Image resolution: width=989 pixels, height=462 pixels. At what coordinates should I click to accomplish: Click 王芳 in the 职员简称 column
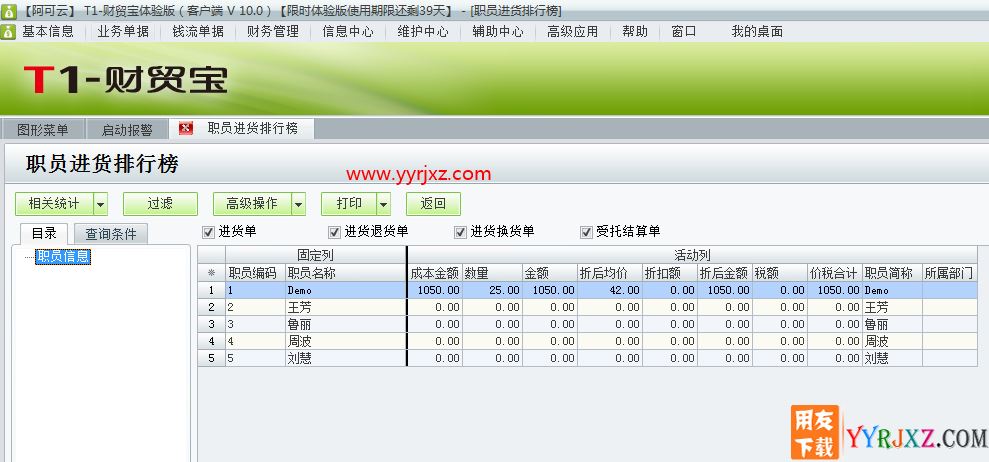click(x=892, y=307)
